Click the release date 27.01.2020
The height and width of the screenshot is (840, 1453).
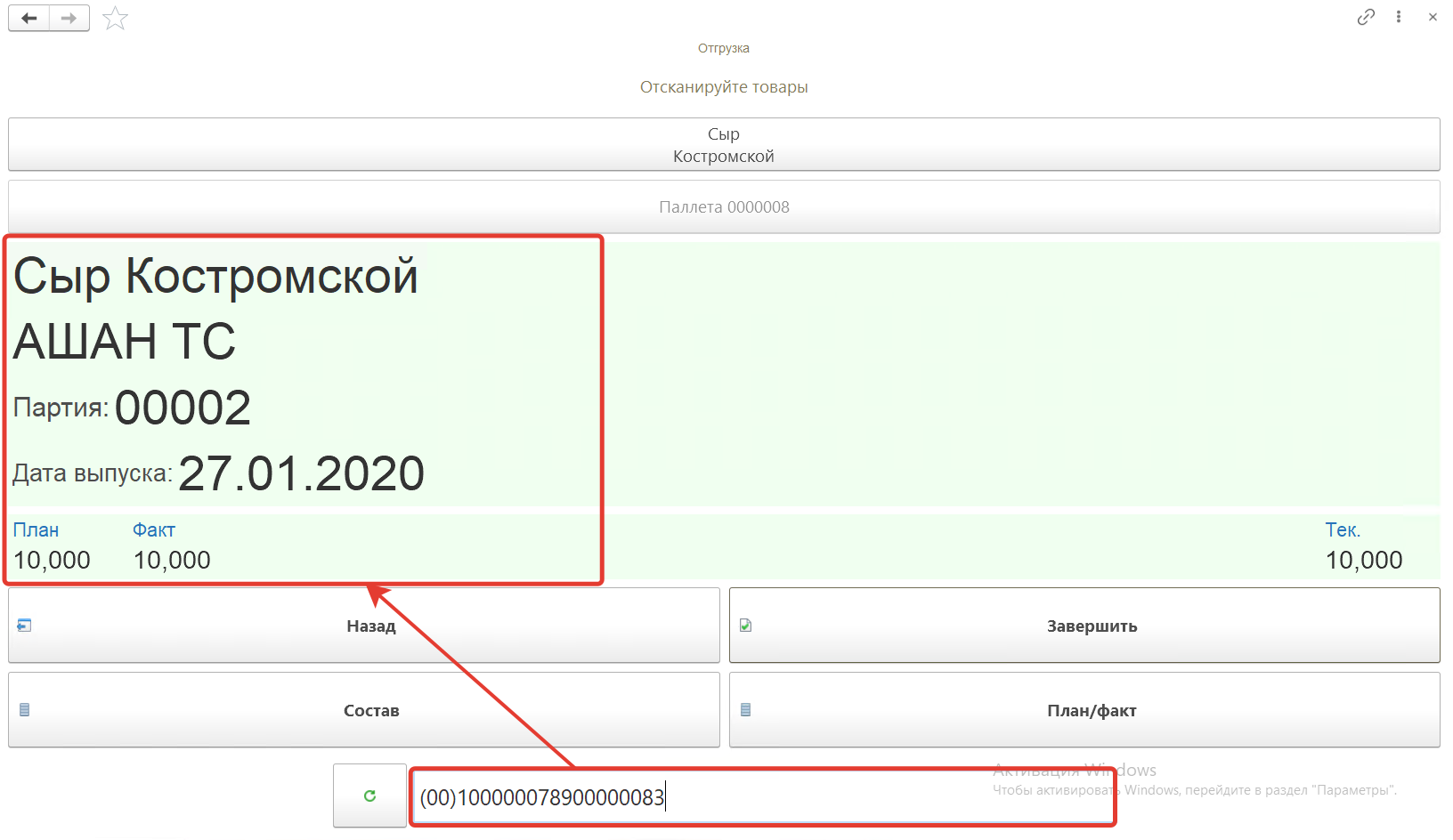point(301,473)
